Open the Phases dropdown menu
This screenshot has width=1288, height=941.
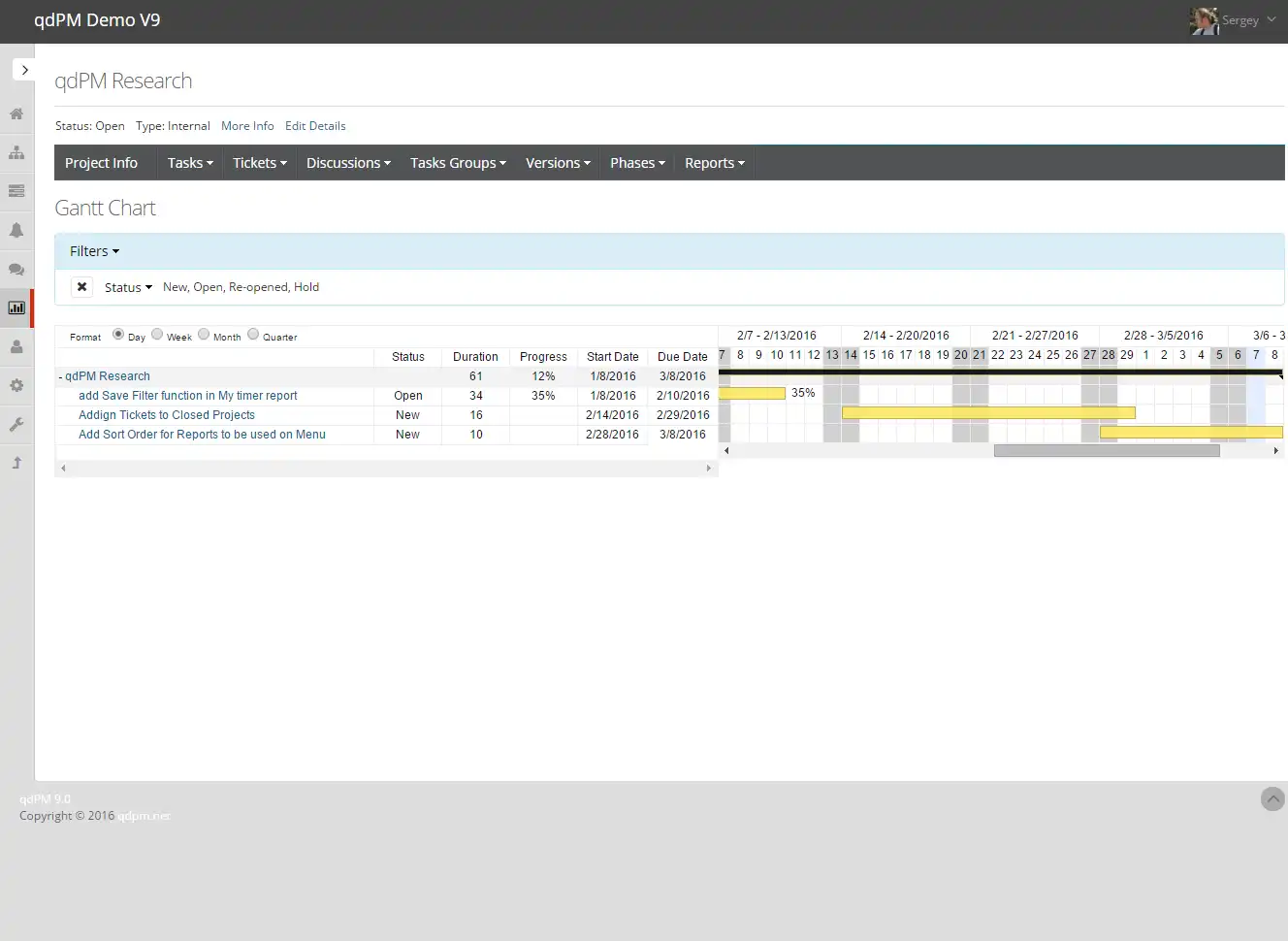637,163
